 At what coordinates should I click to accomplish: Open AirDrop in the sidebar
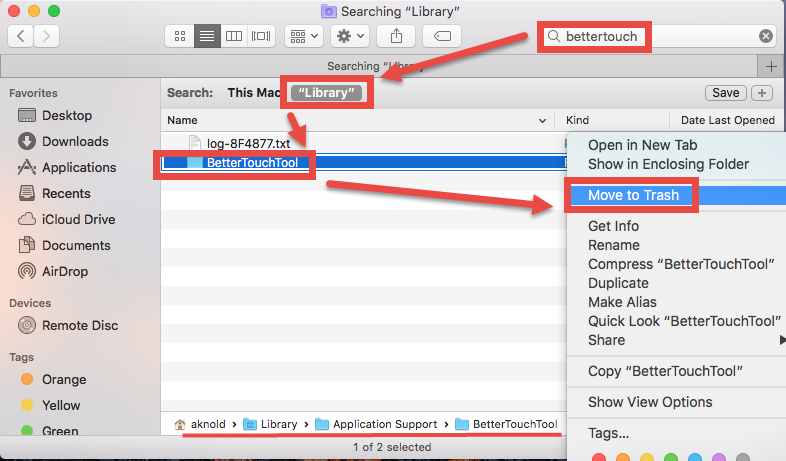[65, 272]
